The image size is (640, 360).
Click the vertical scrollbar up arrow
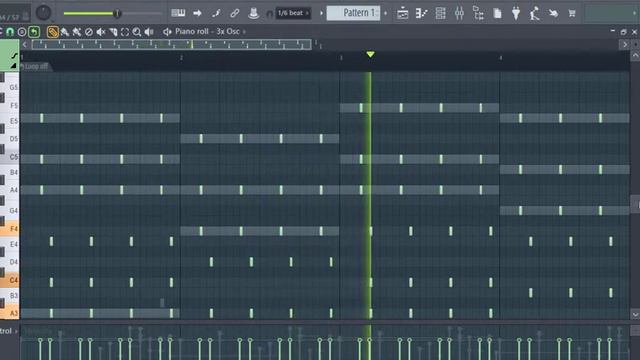[x=635, y=56]
